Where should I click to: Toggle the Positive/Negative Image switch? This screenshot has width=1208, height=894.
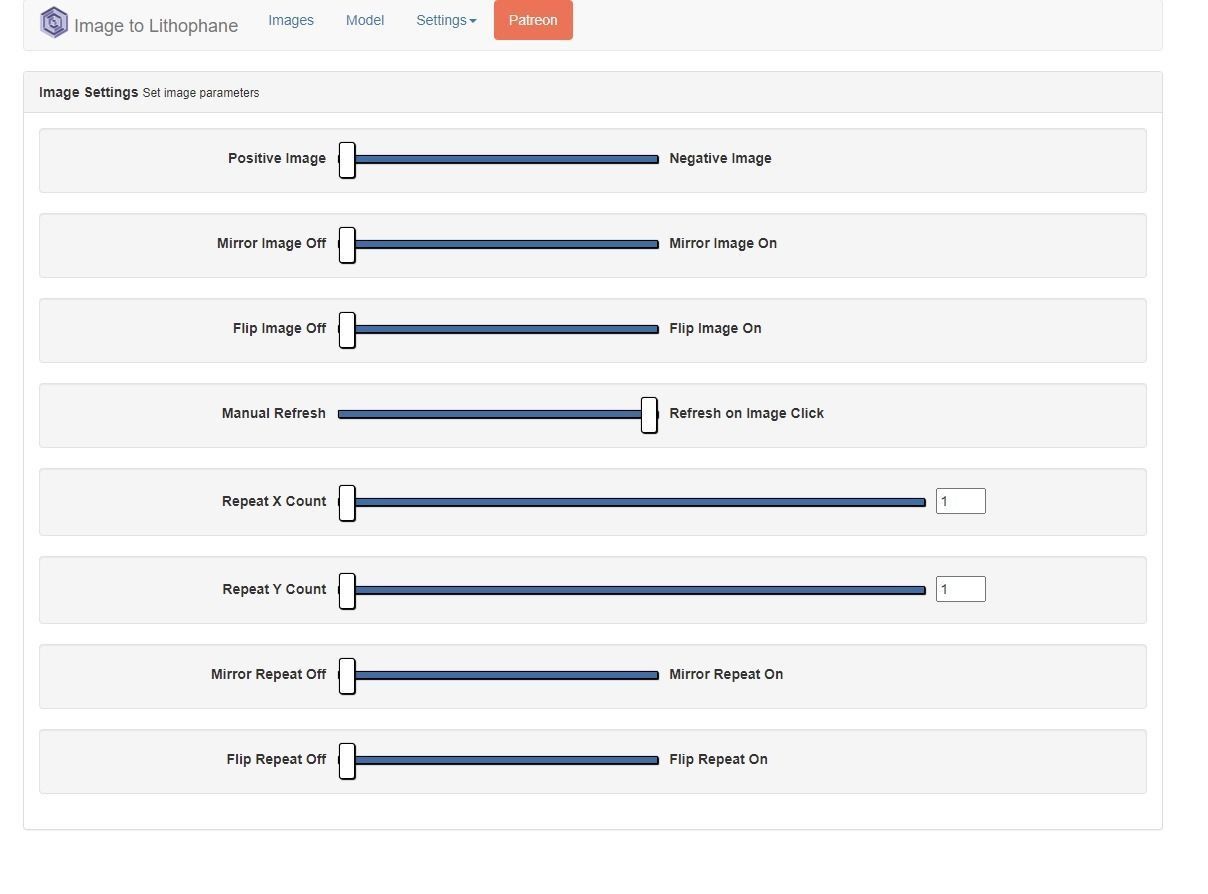[x=347, y=160]
